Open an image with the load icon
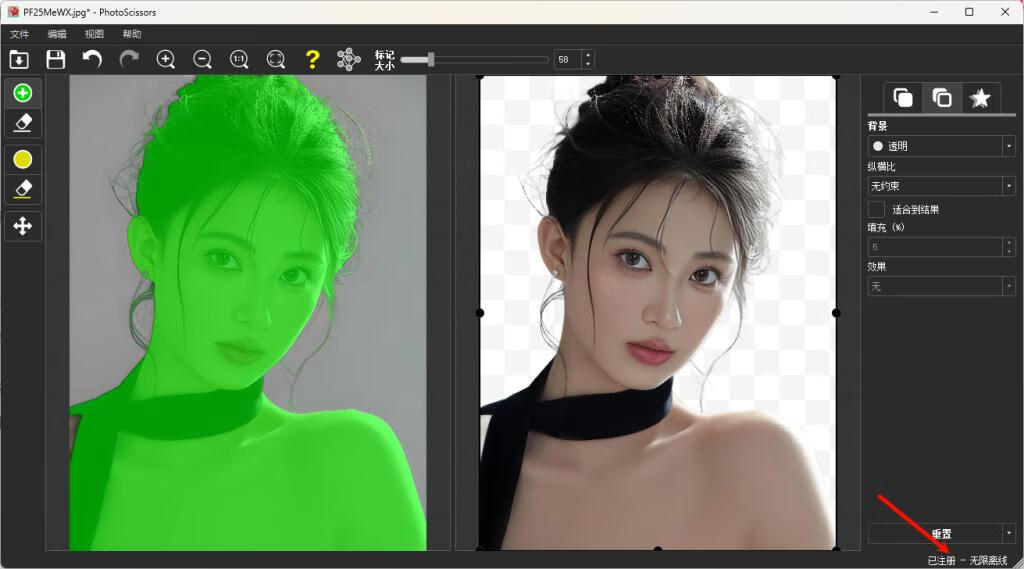 (19, 59)
